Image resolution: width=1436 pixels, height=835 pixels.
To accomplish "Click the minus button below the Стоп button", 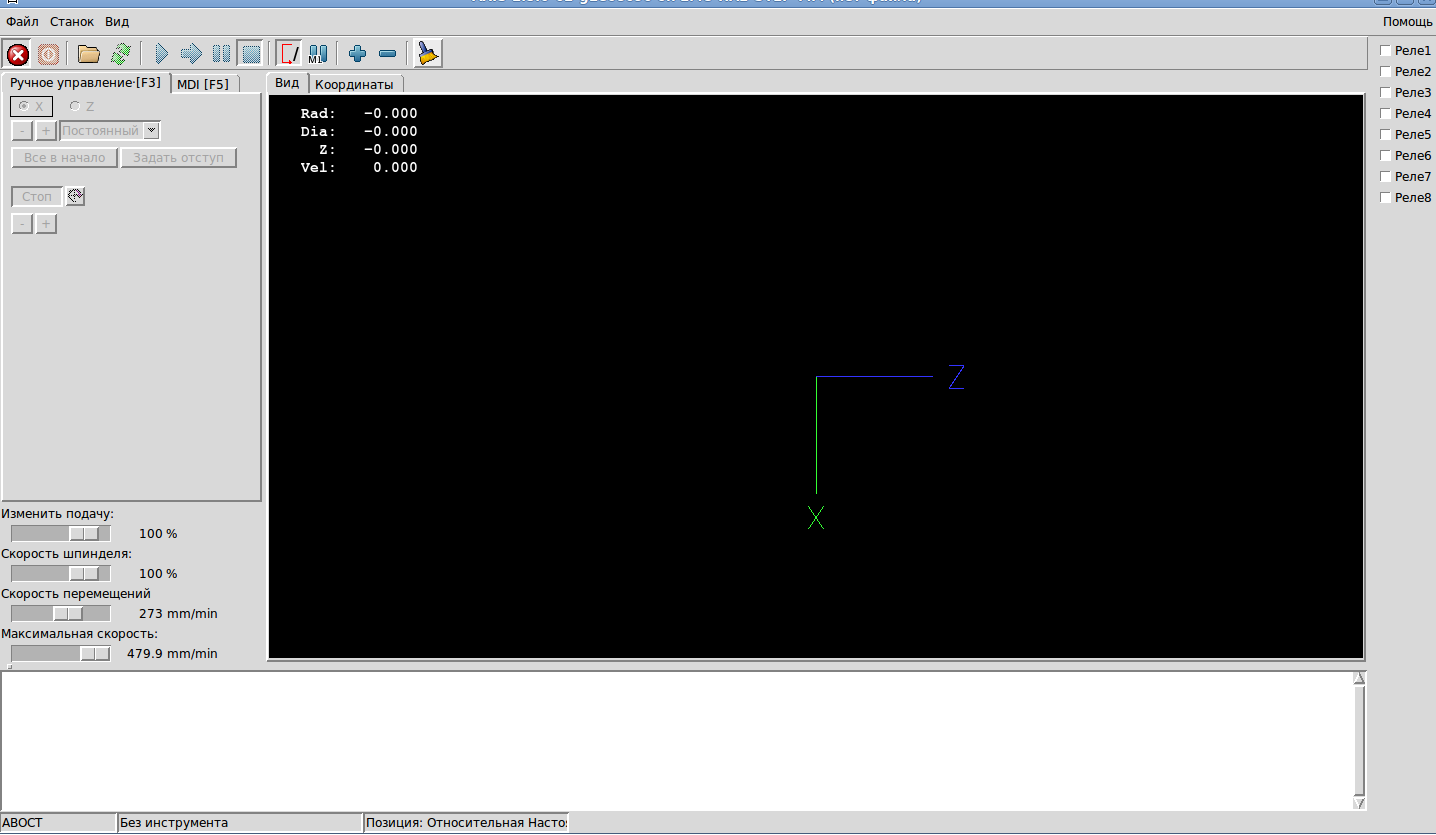I will click(22, 224).
